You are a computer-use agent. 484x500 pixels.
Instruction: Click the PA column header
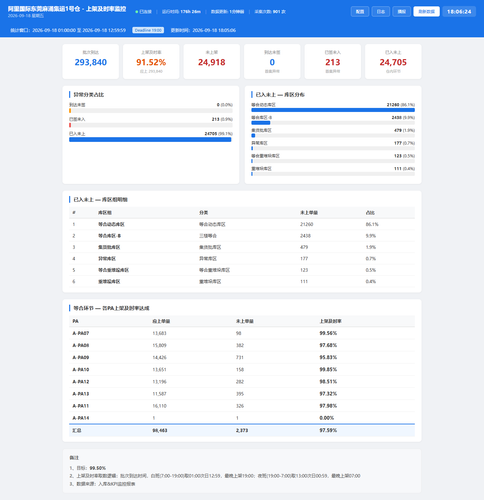pos(76,321)
